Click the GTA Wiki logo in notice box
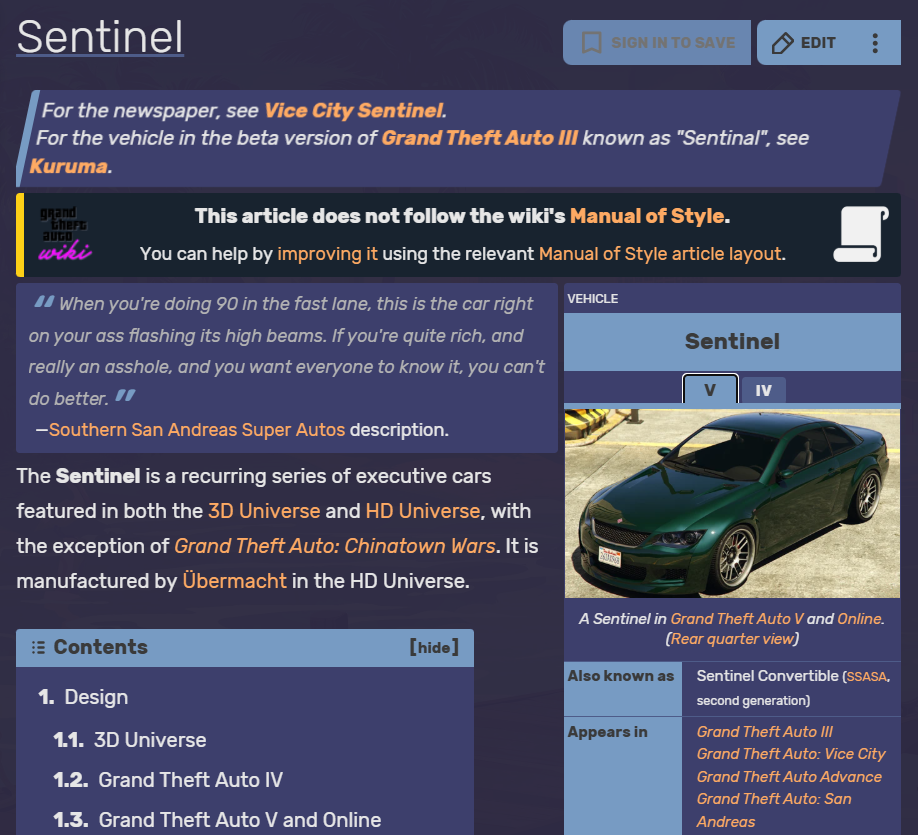 coord(65,234)
